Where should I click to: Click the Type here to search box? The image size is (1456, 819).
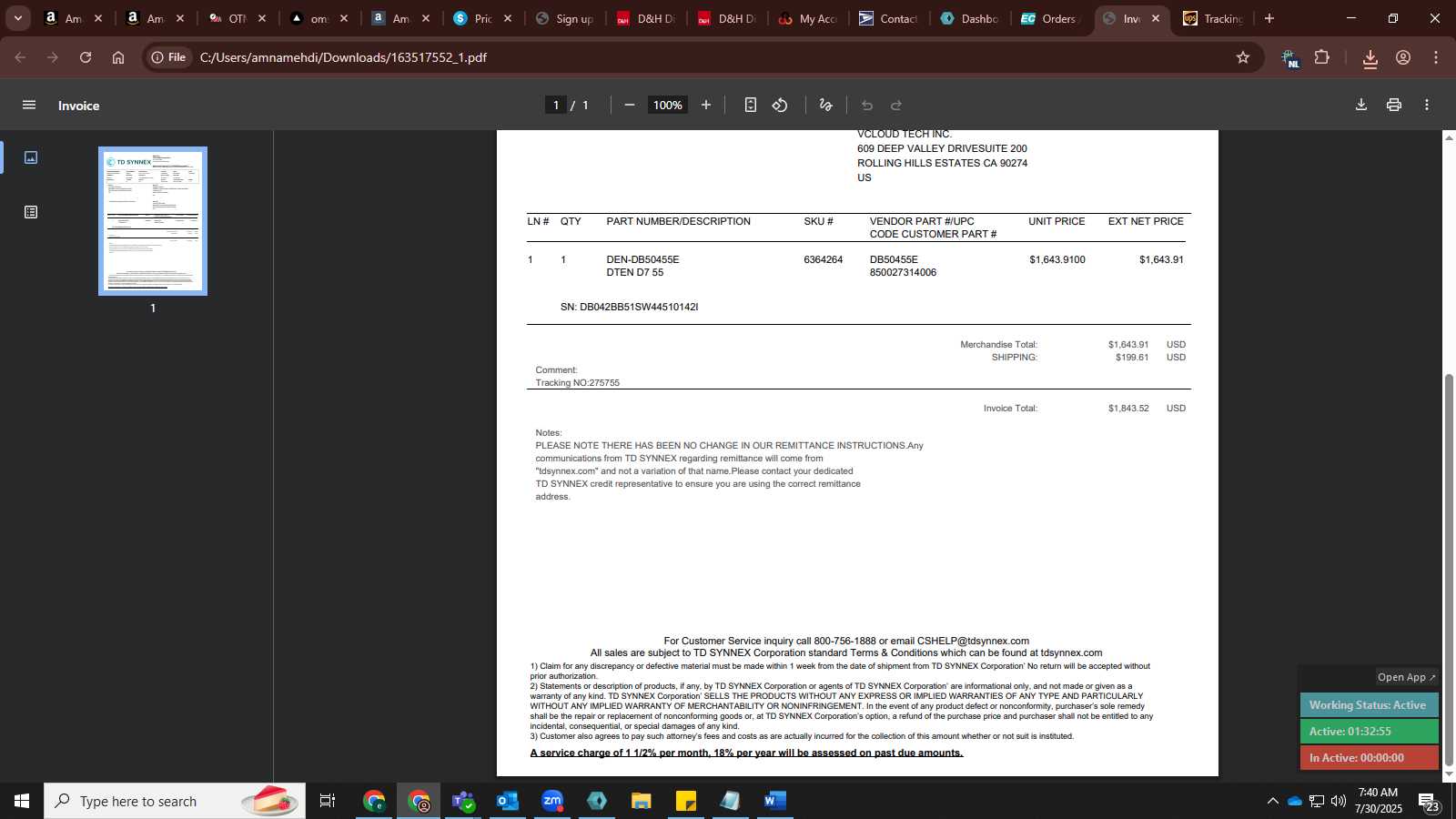(x=175, y=801)
